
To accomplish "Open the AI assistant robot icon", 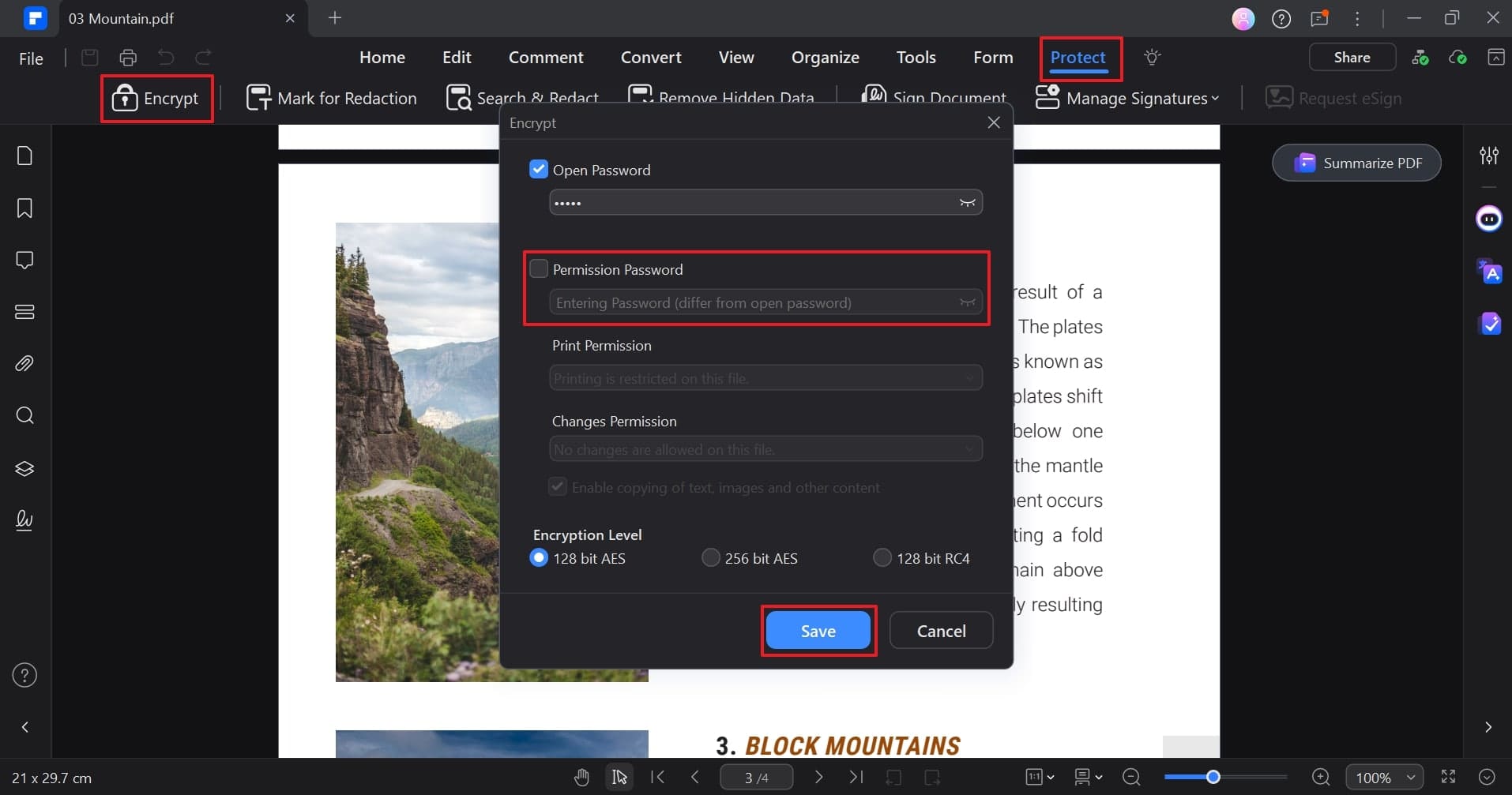I will click(1489, 218).
